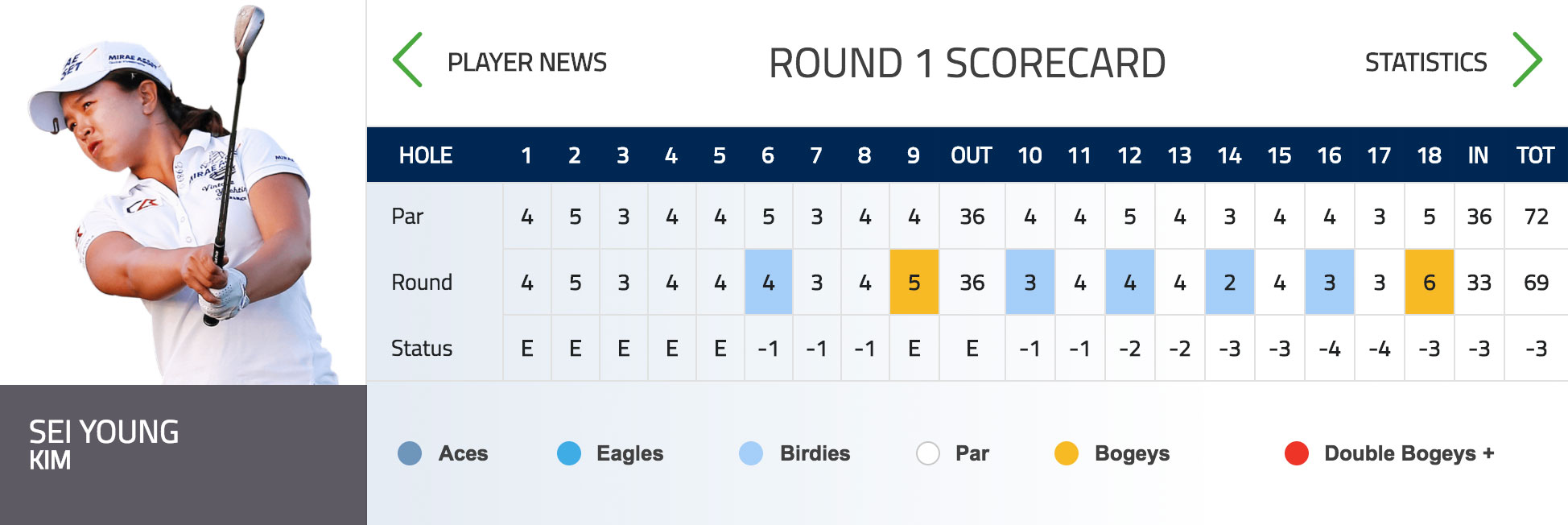This screenshot has height=525, width=1568.
Task: Click the blue birdie swatch on hole 14
Action: click(1231, 283)
